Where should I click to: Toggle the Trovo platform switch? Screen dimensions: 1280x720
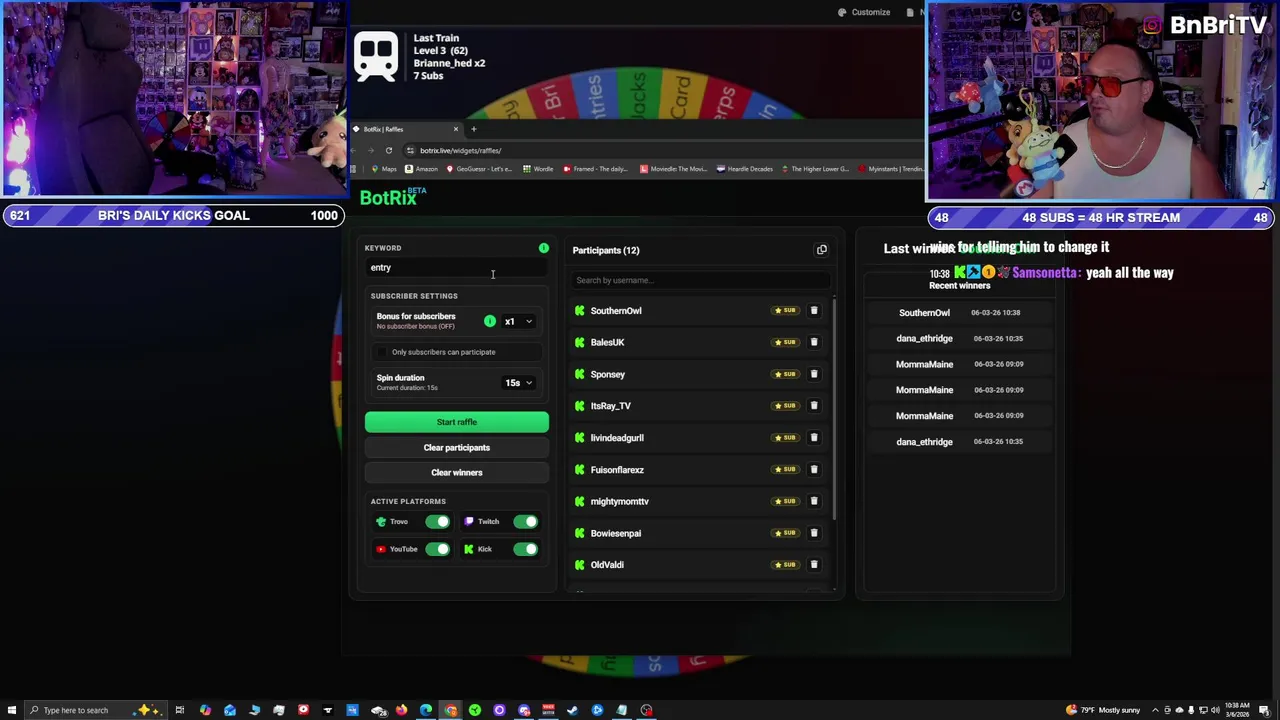(x=437, y=522)
